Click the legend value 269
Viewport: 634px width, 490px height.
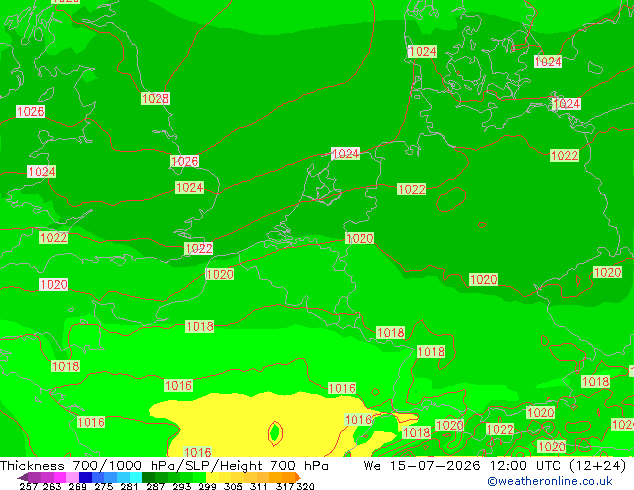click(78, 486)
